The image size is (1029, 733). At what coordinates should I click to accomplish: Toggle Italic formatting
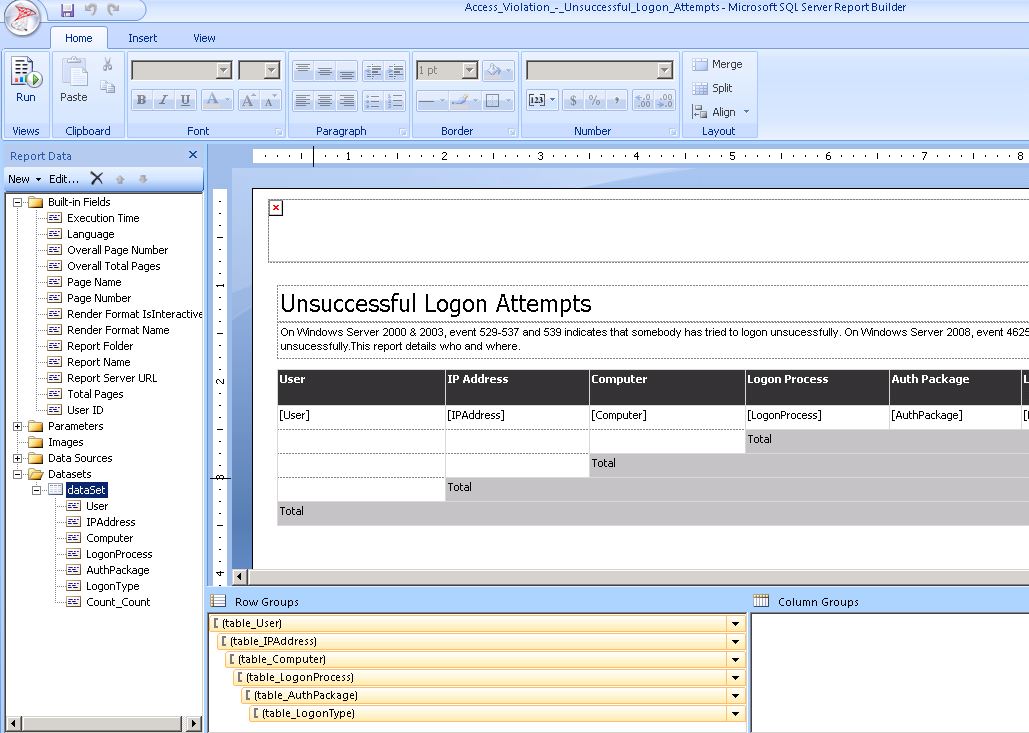[x=163, y=100]
